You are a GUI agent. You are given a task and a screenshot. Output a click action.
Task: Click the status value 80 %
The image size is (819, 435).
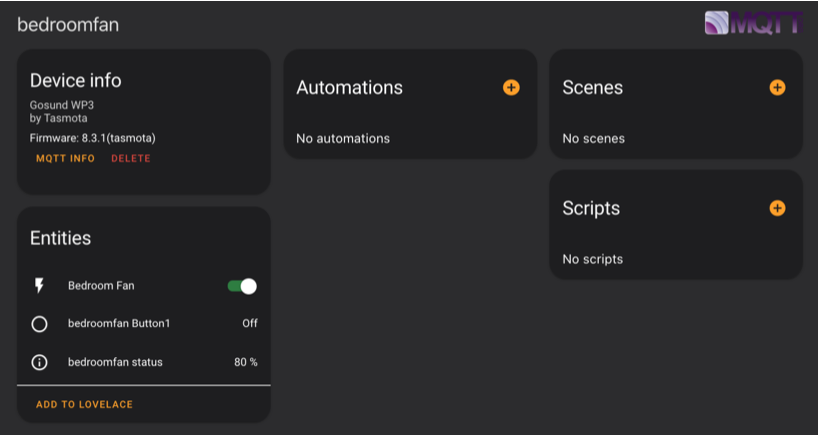tap(245, 362)
